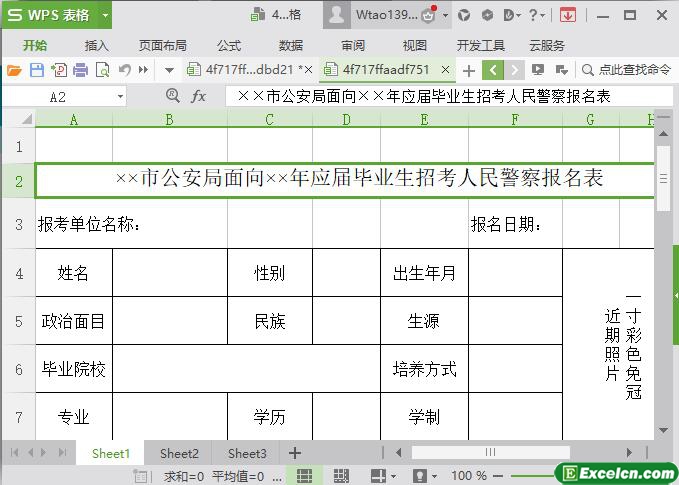
Task: Switch to the 开发工具 ribbon tab
Action: click(481, 45)
